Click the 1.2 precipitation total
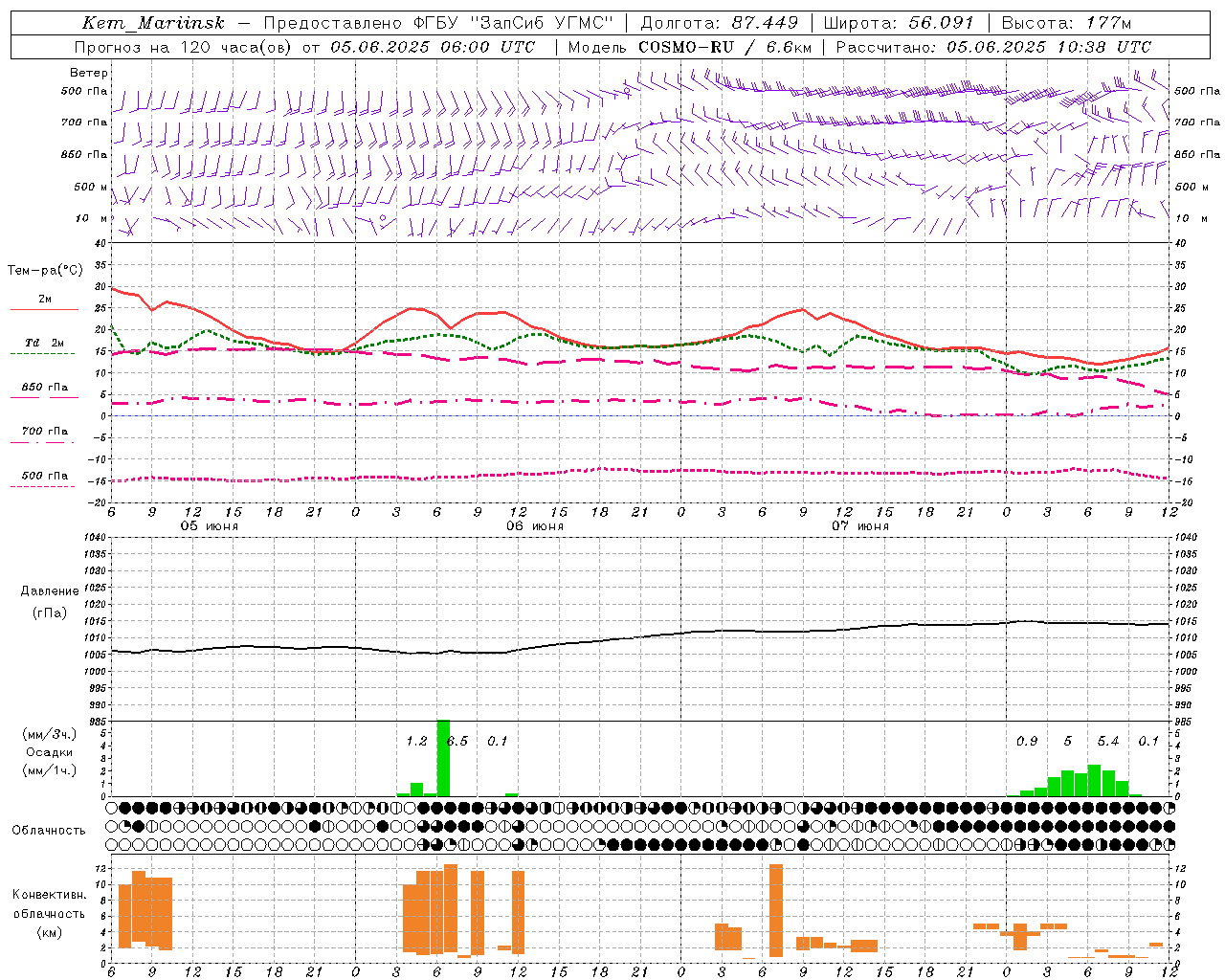The height and width of the screenshot is (980, 1225). click(416, 741)
